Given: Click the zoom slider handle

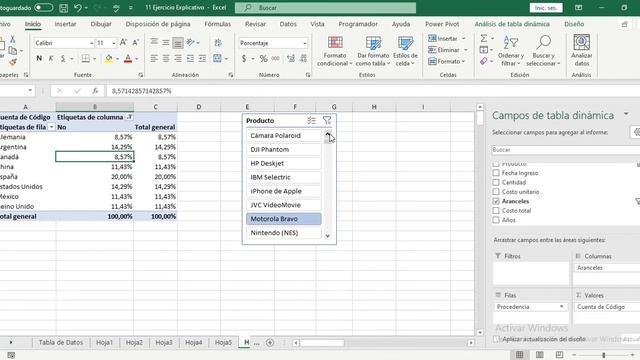Looking at the screenshot, I should click(603, 355).
